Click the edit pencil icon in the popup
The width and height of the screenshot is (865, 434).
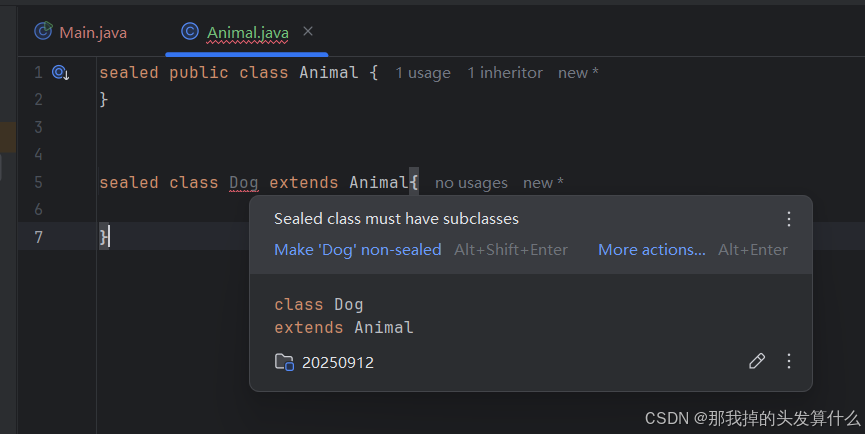[x=757, y=361]
